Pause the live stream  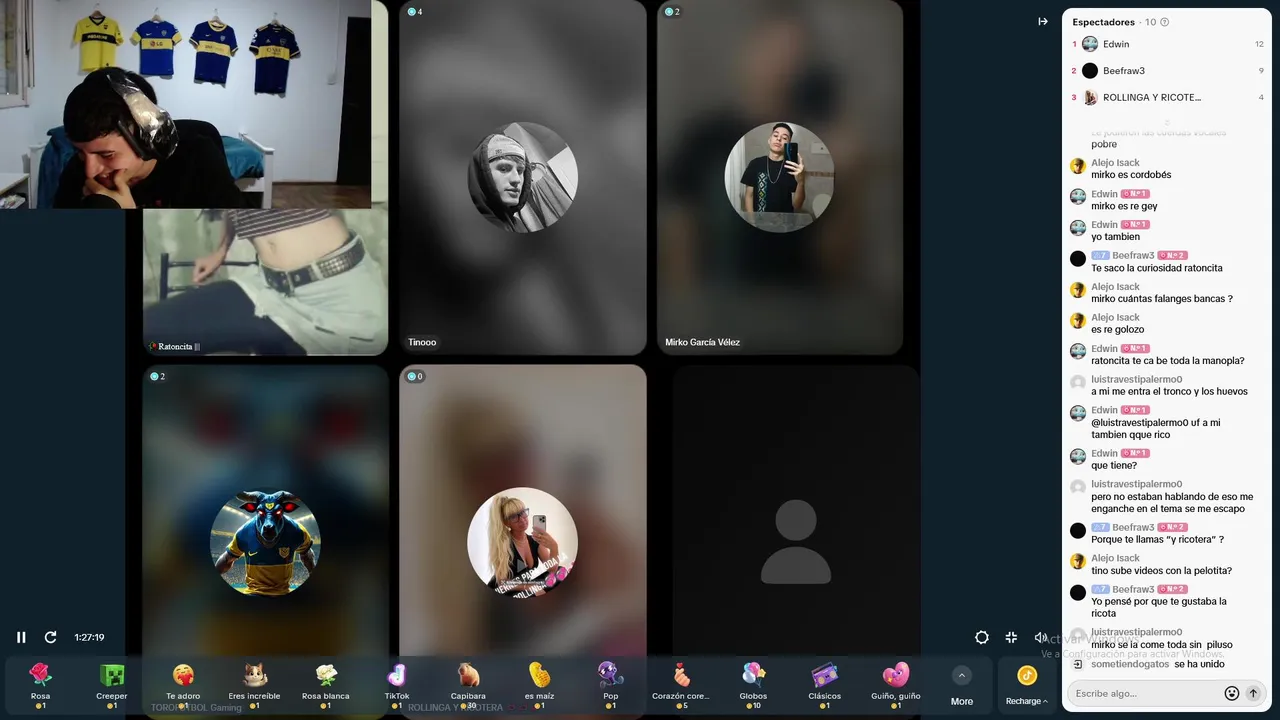point(21,637)
